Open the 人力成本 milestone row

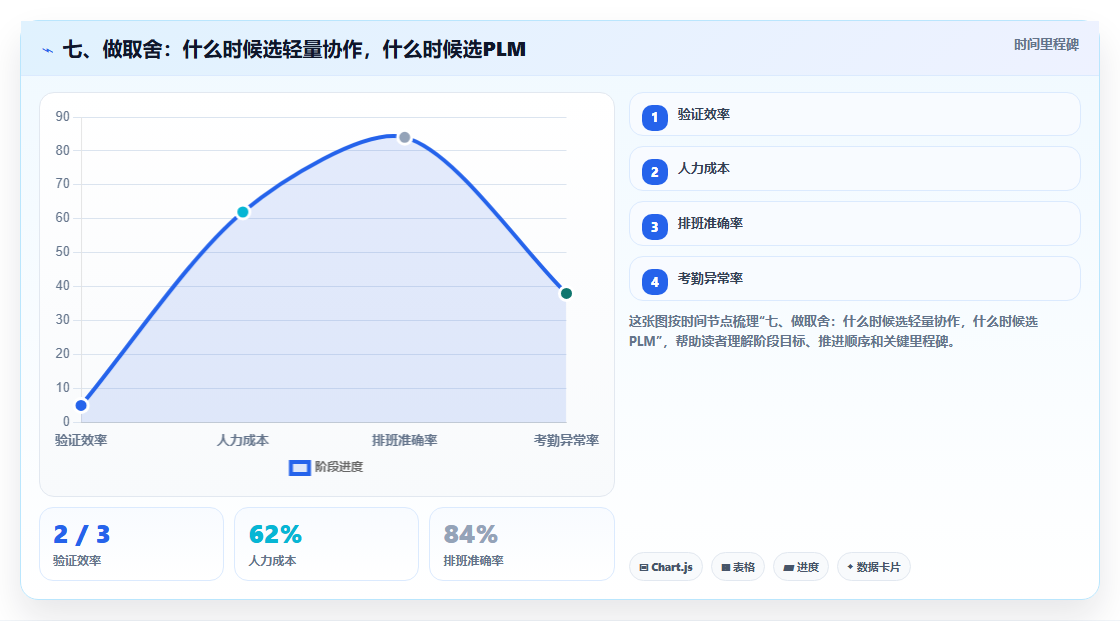[854, 169]
